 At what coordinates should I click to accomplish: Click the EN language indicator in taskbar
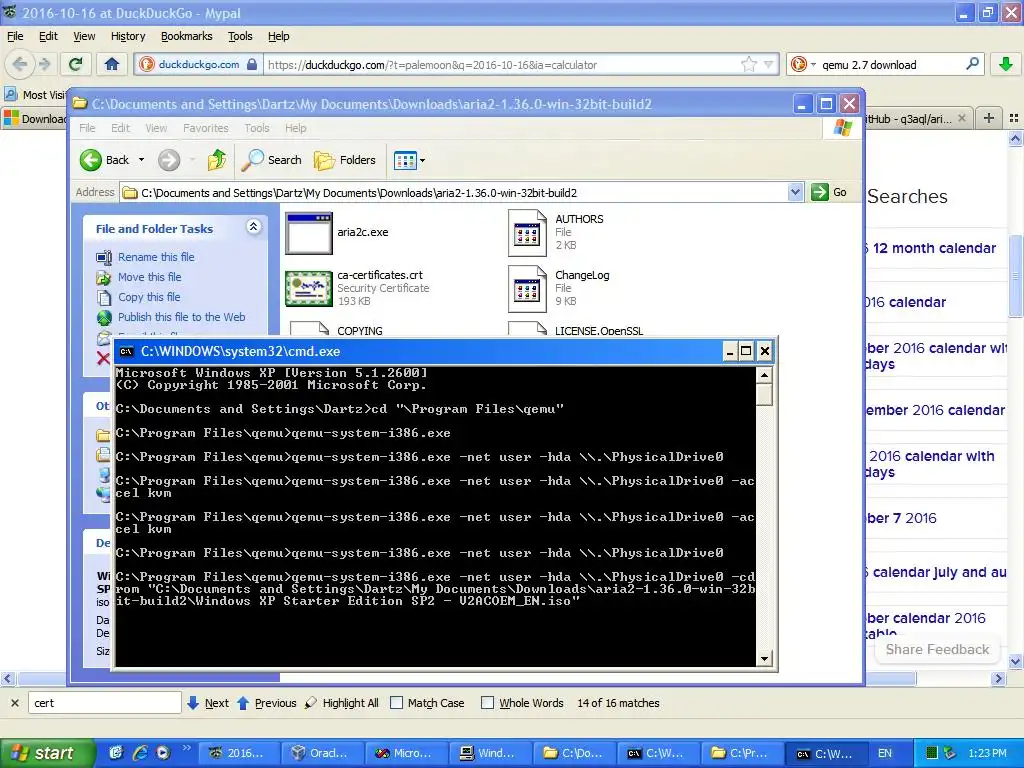point(884,753)
